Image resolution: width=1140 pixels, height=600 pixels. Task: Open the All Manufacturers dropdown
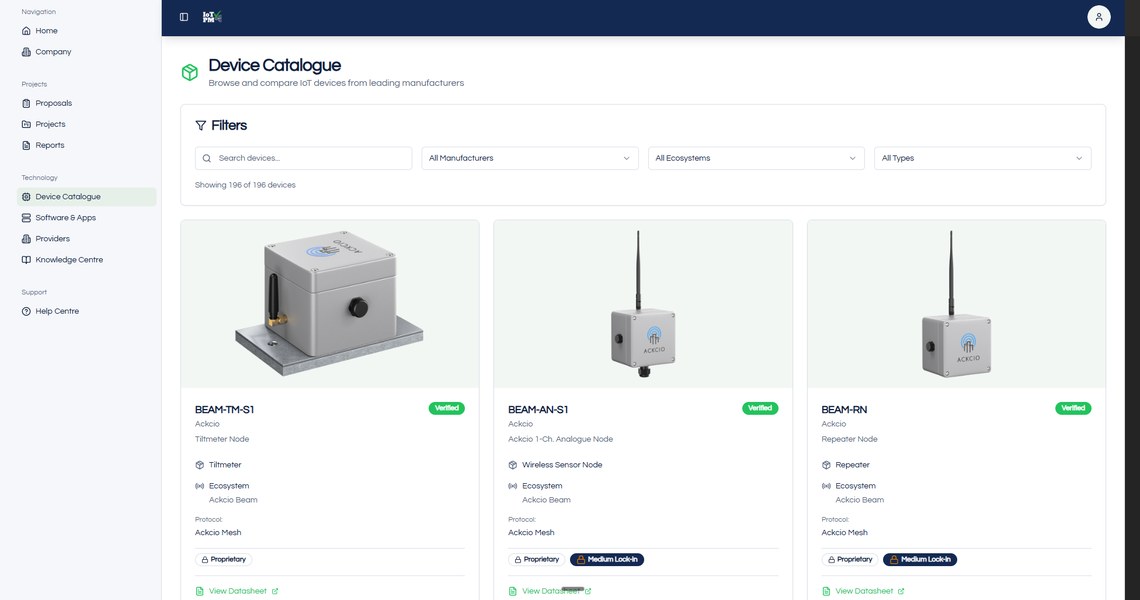[530, 158]
